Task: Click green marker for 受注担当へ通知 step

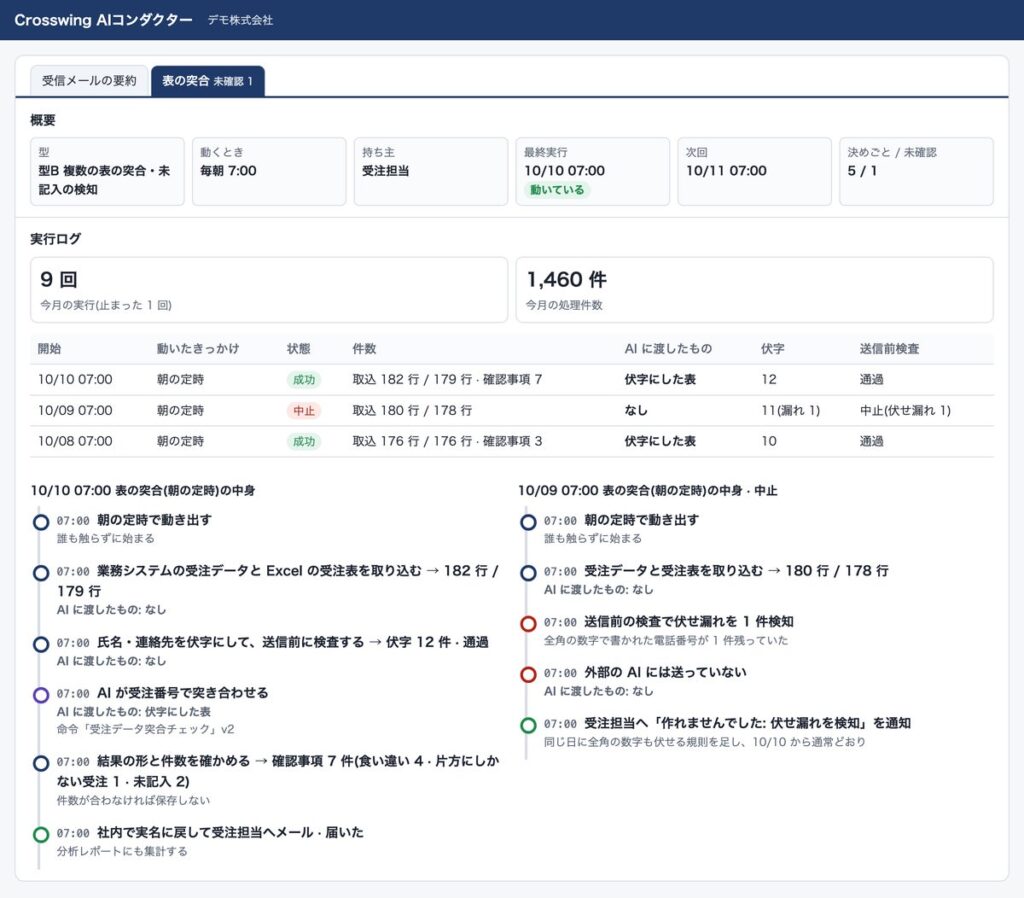Action: pyautogui.click(x=528, y=725)
